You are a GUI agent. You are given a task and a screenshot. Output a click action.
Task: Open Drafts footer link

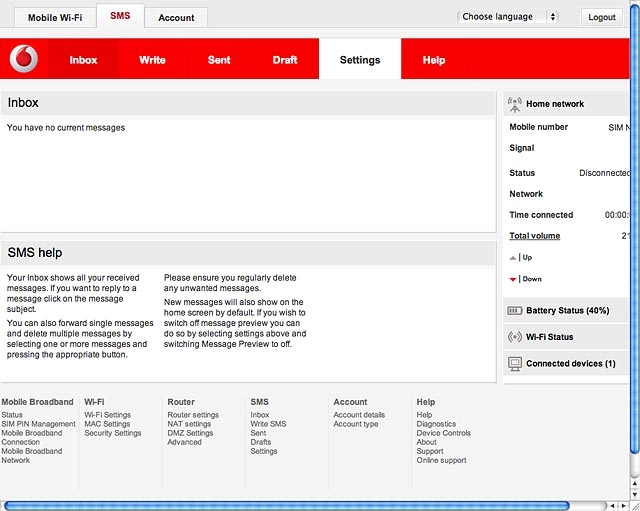tap(261, 442)
